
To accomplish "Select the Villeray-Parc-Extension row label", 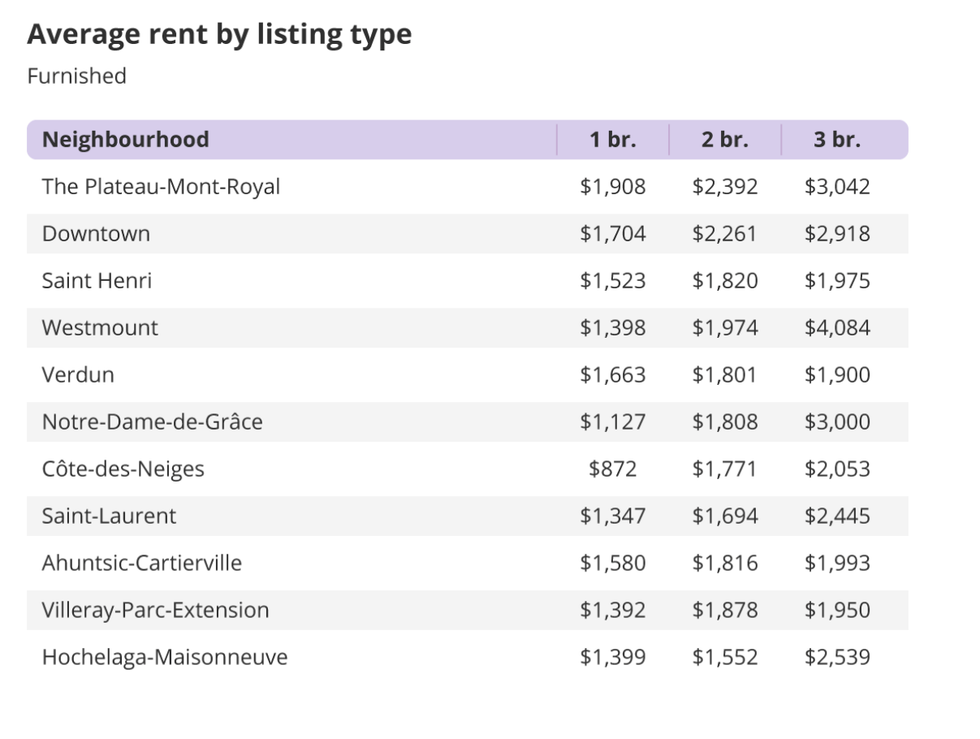I will click(x=155, y=610).
